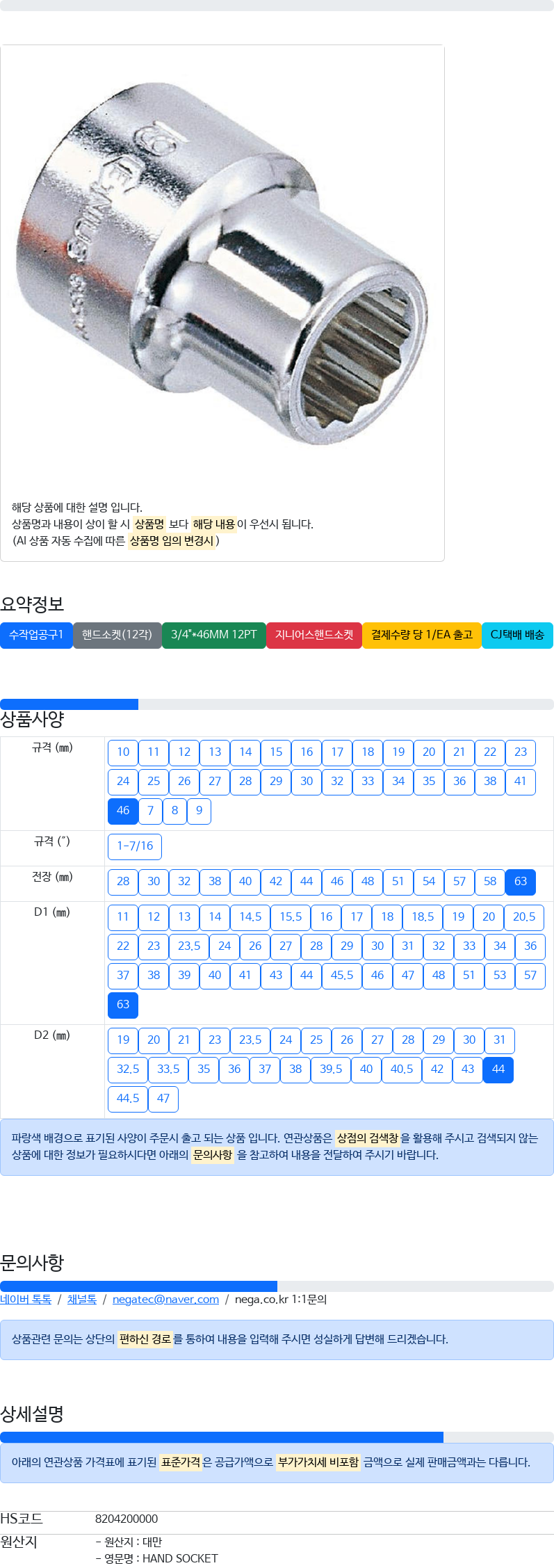Click the 지니어스핸드소켓 red tag
This screenshot has height=1568, width=554.
[x=314, y=635]
